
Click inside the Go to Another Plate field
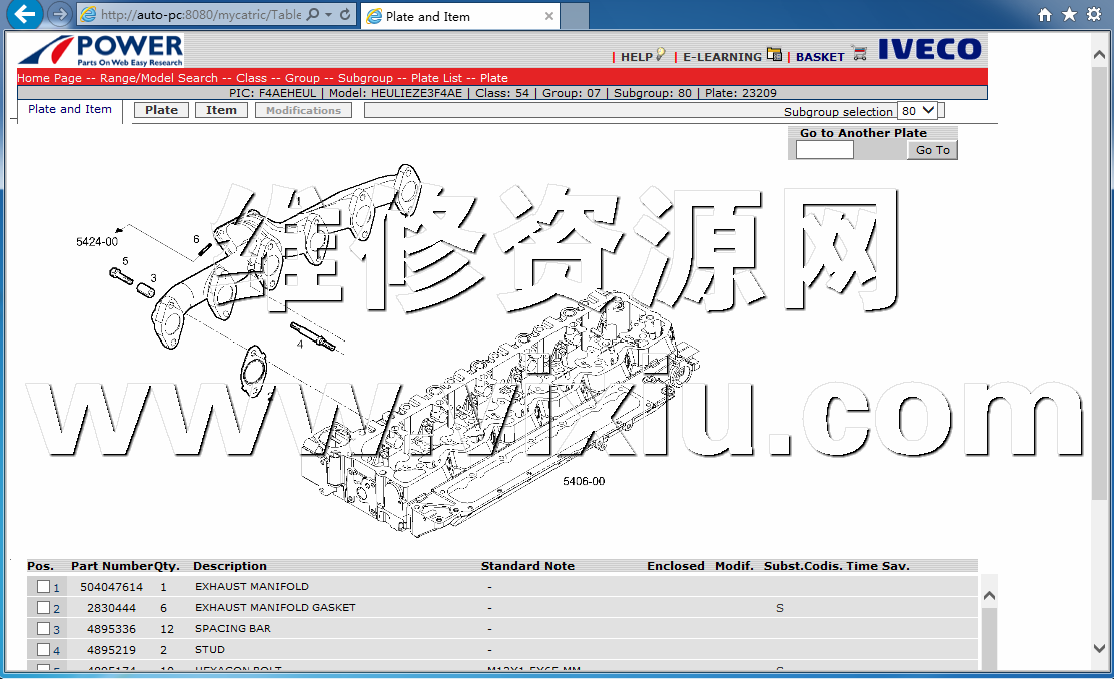tap(824, 150)
